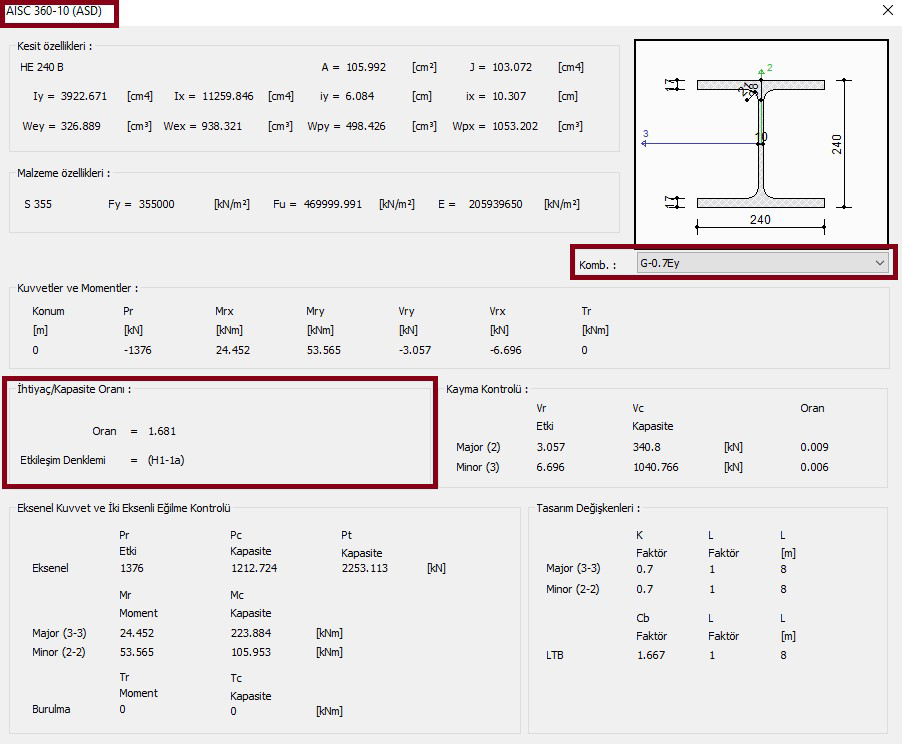The width and height of the screenshot is (902, 744).
Task: Close the AISC 360-10 (ASD) dialog
Action: (888, 10)
